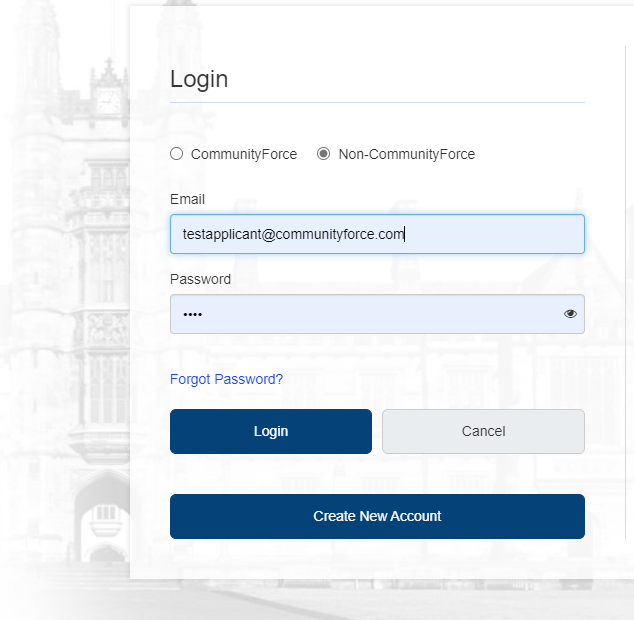Click the divider line under Login heading
The width and height of the screenshot is (634, 620).
pyautogui.click(x=377, y=103)
